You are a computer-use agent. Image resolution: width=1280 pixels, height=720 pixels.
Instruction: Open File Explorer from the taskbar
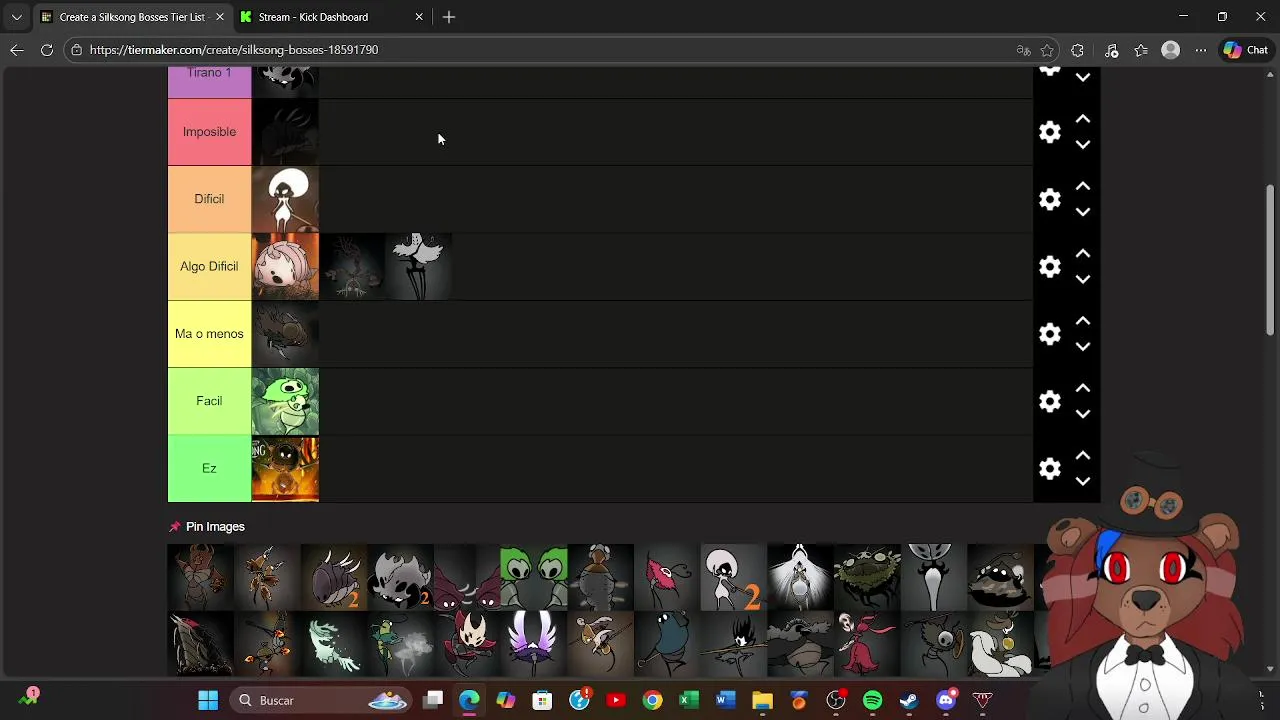tap(762, 700)
